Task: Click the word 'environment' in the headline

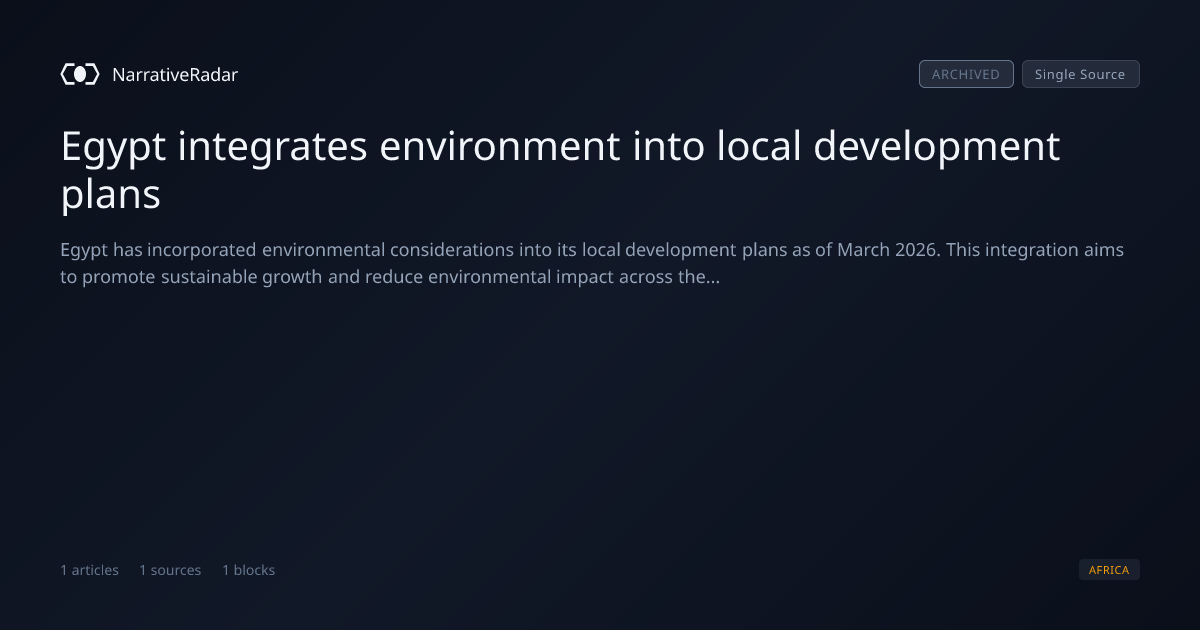Action: point(499,147)
